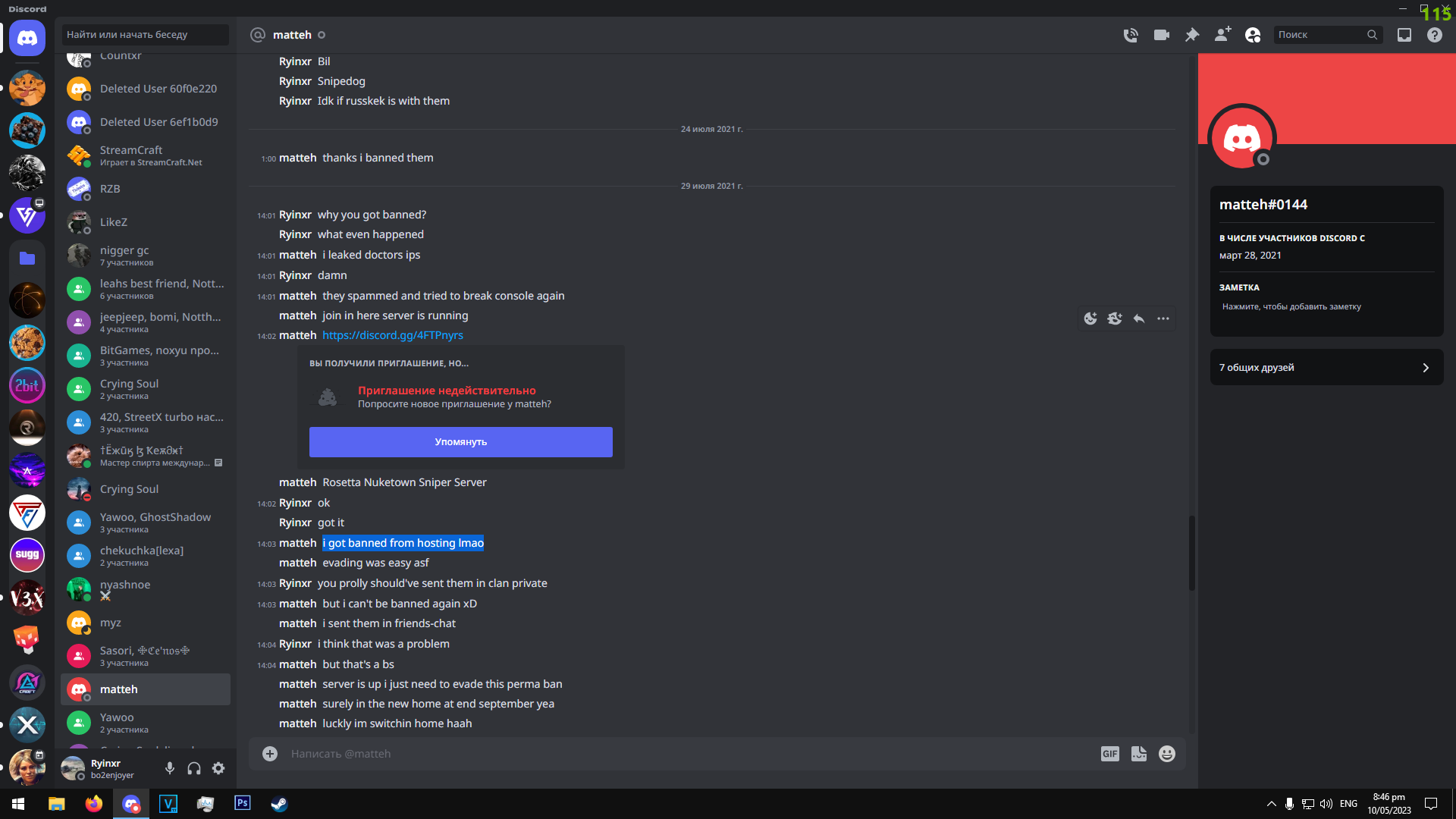Open user settings gear

[218, 768]
